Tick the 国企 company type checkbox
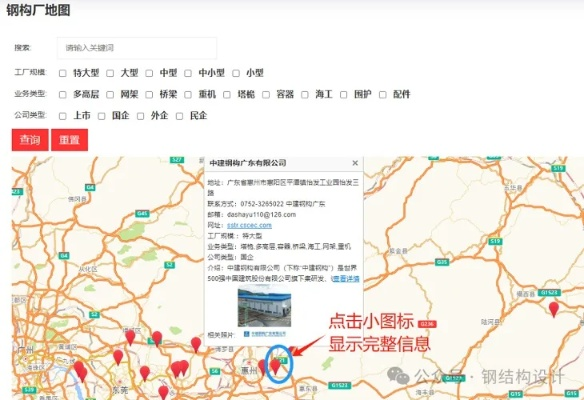The width and height of the screenshot is (584, 400). point(101,116)
